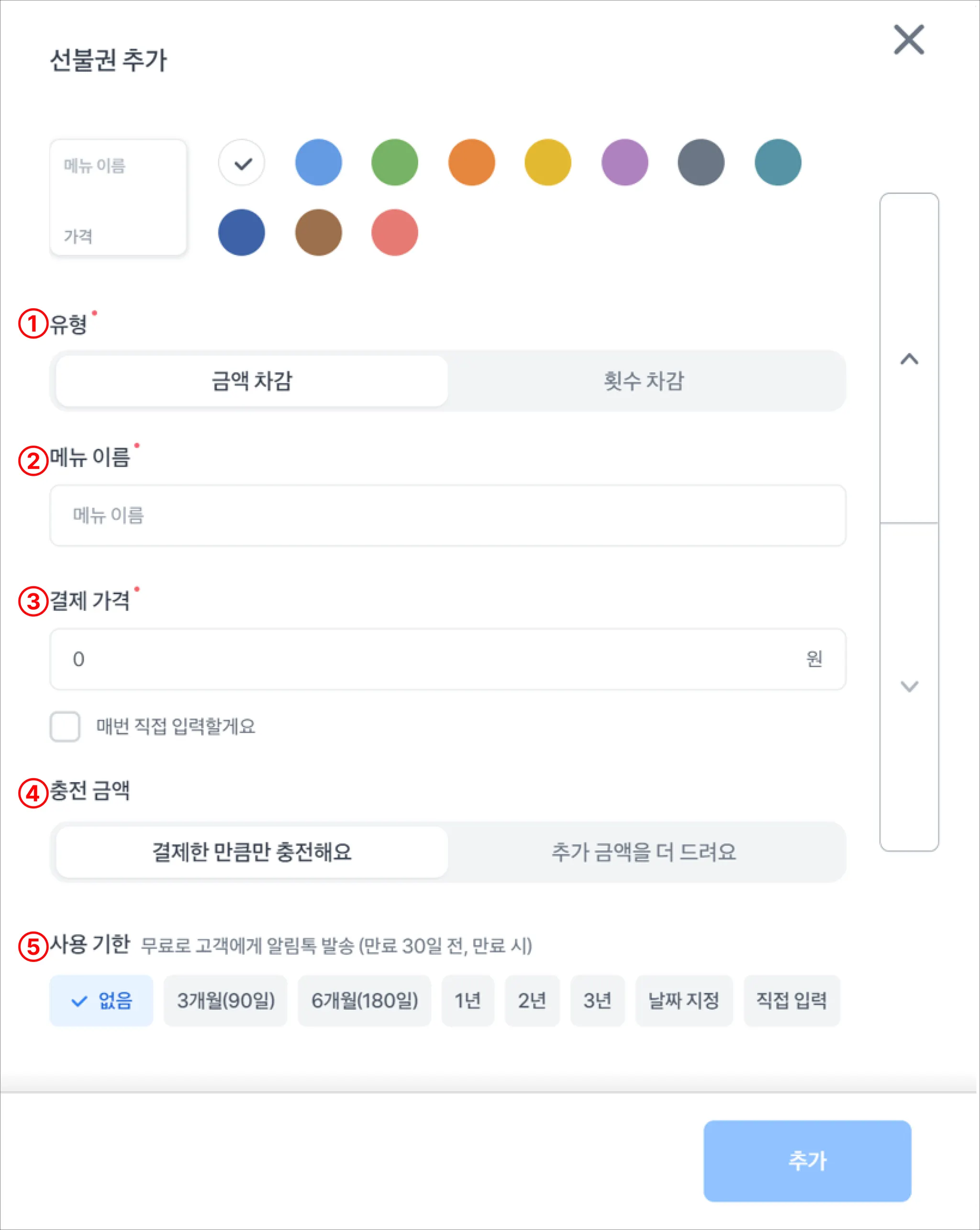Close the 선불권 추가 dialog
The image size is (980, 1230).
click(x=908, y=40)
